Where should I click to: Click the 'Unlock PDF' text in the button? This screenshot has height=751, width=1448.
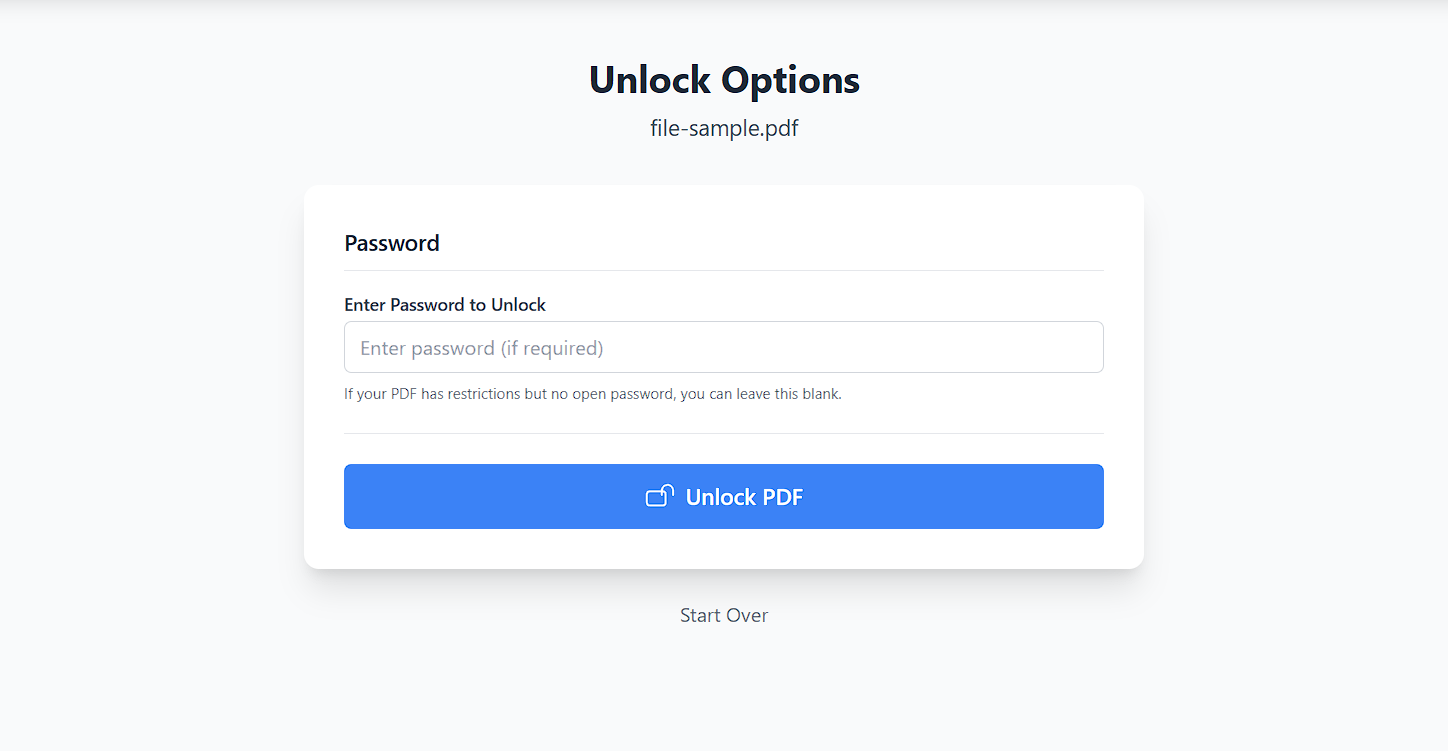(744, 497)
